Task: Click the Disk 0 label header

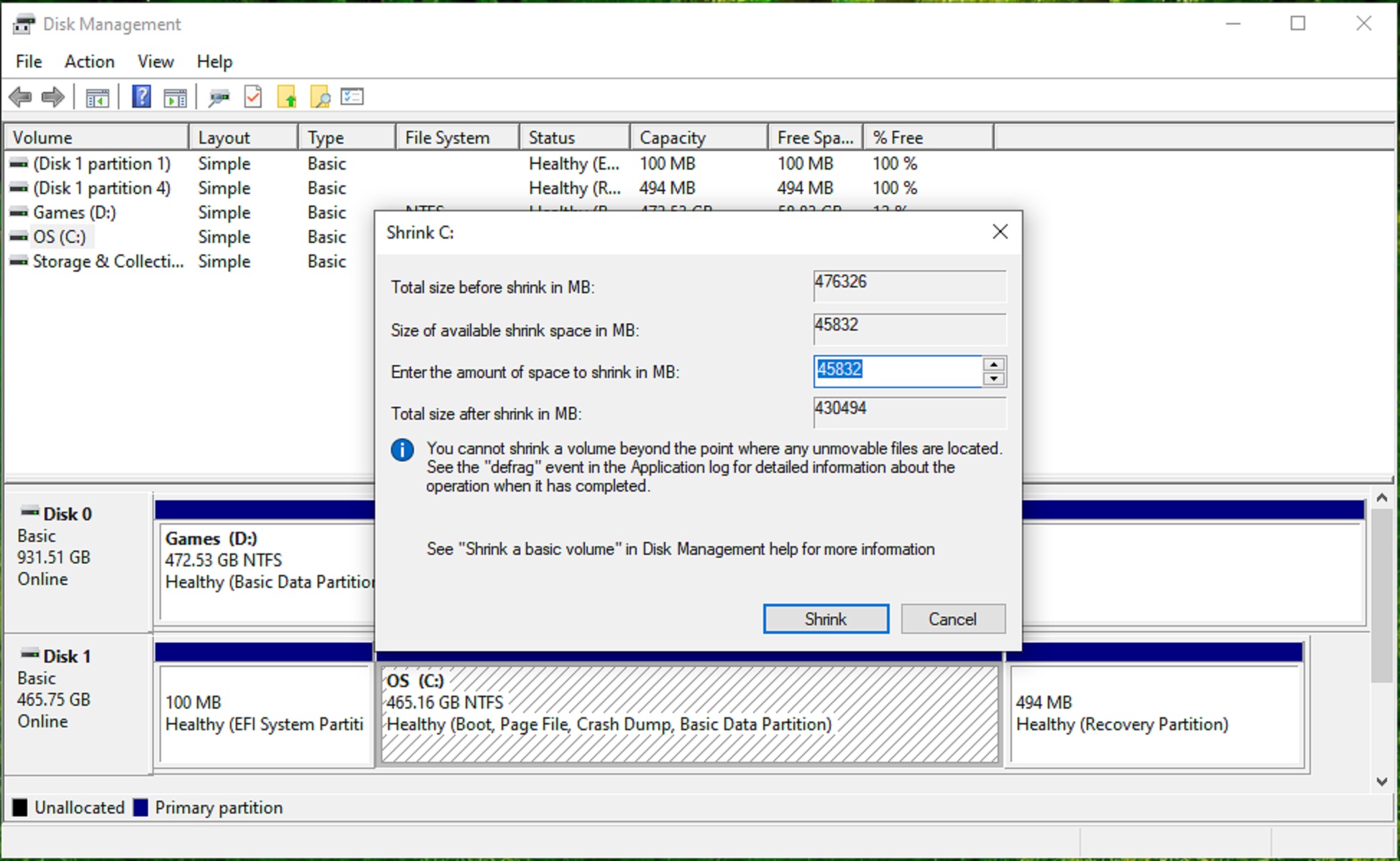Action: (68, 514)
